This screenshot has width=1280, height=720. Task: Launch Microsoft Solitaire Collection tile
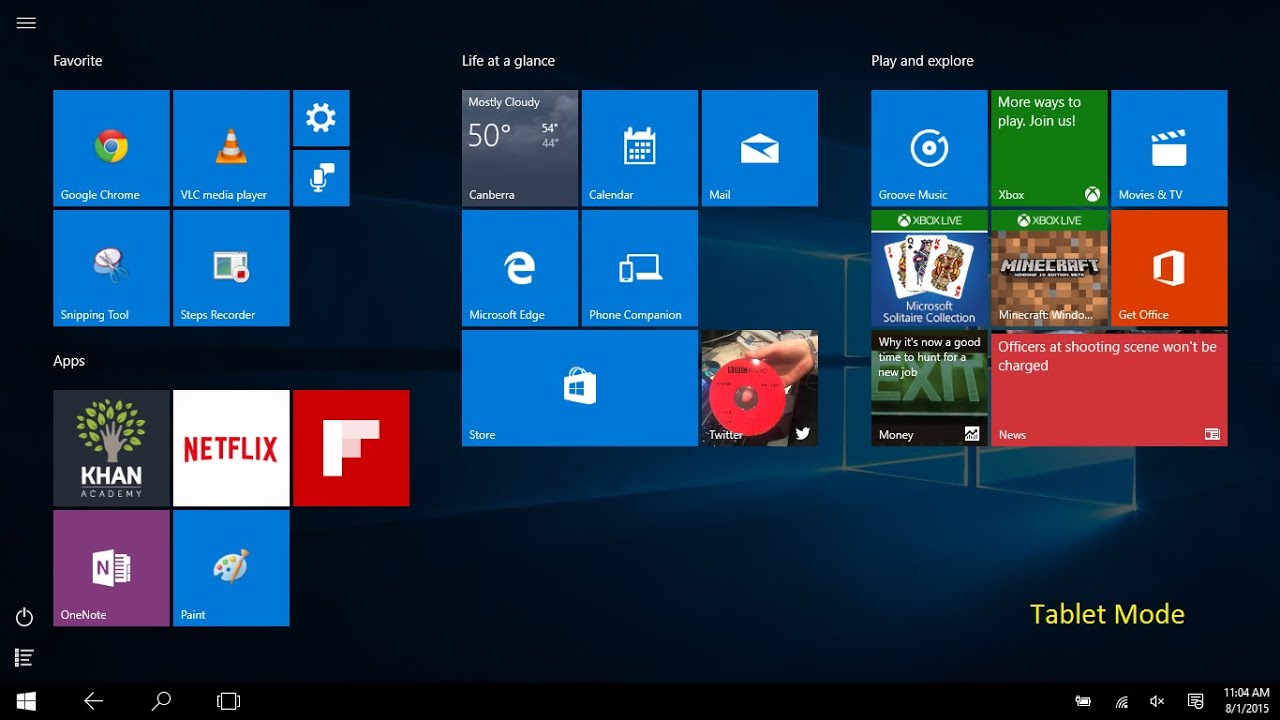(x=929, y=268)
